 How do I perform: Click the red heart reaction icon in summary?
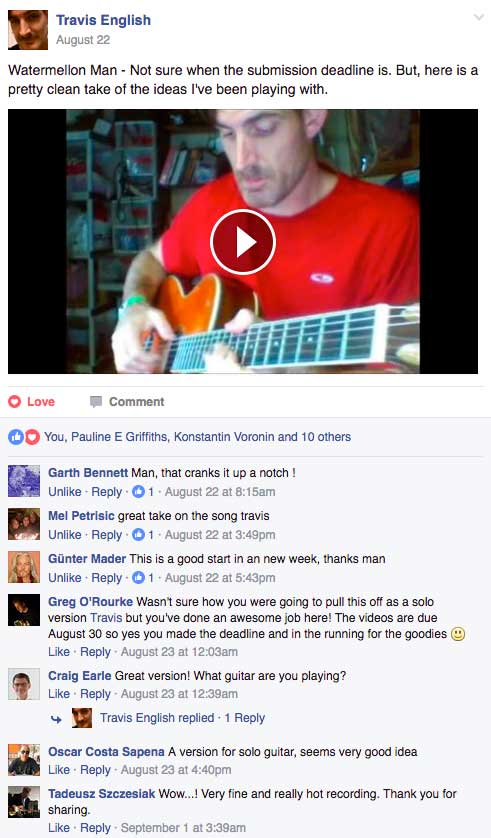click(33, 437)
